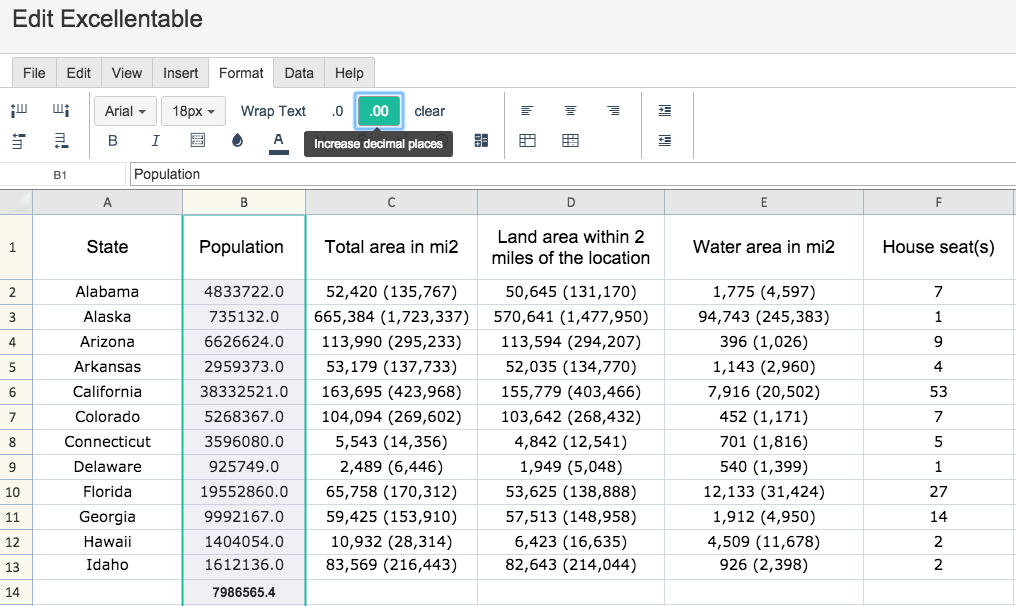The image size is (1016, 606).
Task: Click the formula bar containing Population
Action: (x=573, y=174)
